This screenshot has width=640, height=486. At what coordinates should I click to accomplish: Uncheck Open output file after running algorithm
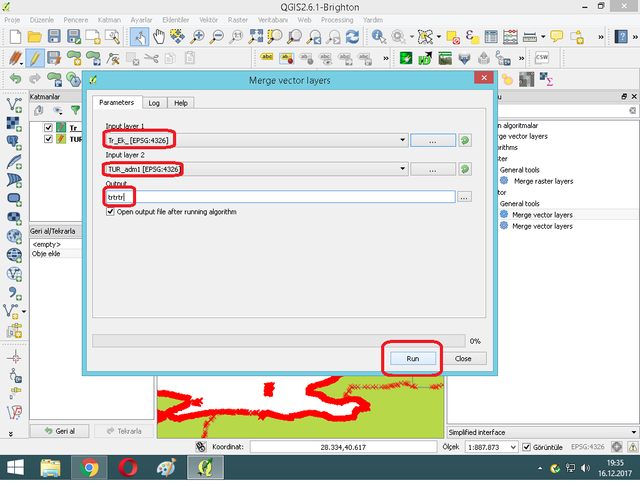pyautogui.click(x=110, y=212)
